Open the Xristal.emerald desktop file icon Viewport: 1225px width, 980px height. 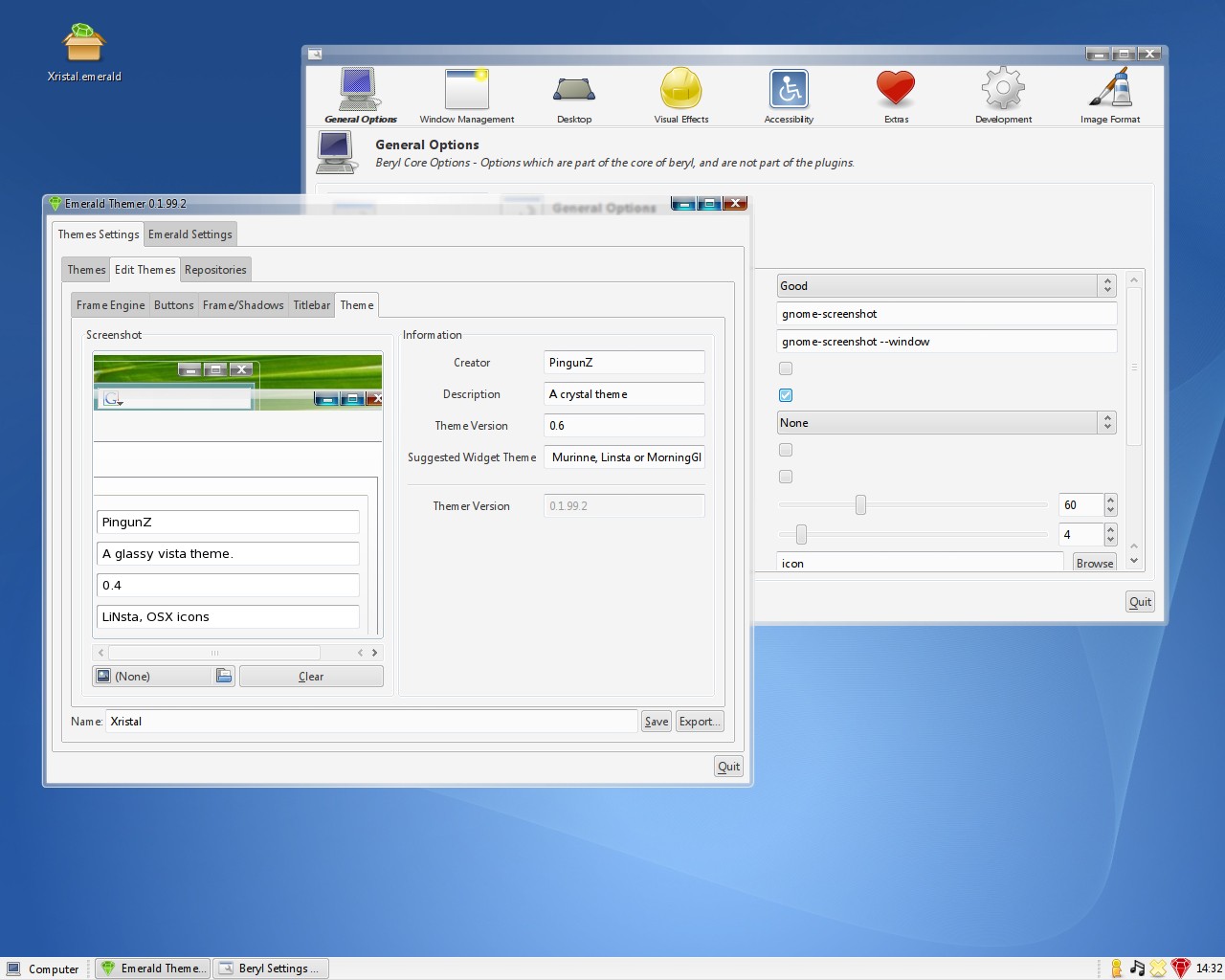(x=84, y=53)
